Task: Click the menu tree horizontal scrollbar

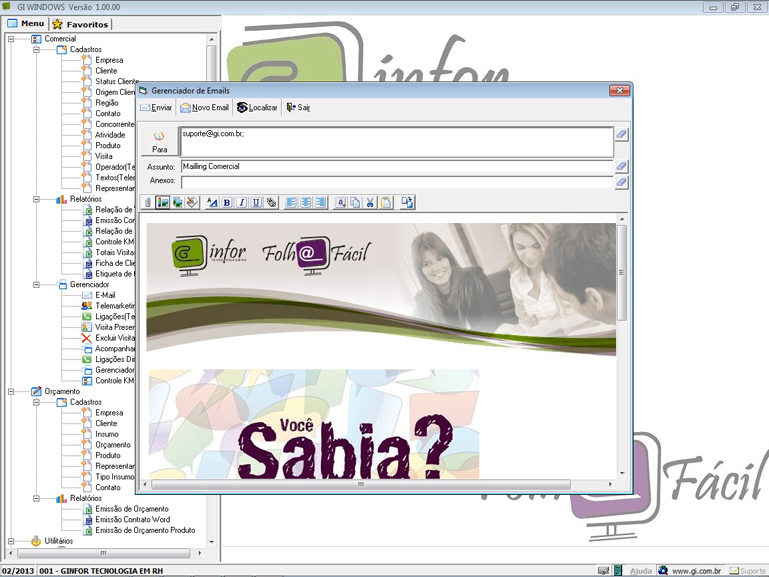Action: click(103, 553)
